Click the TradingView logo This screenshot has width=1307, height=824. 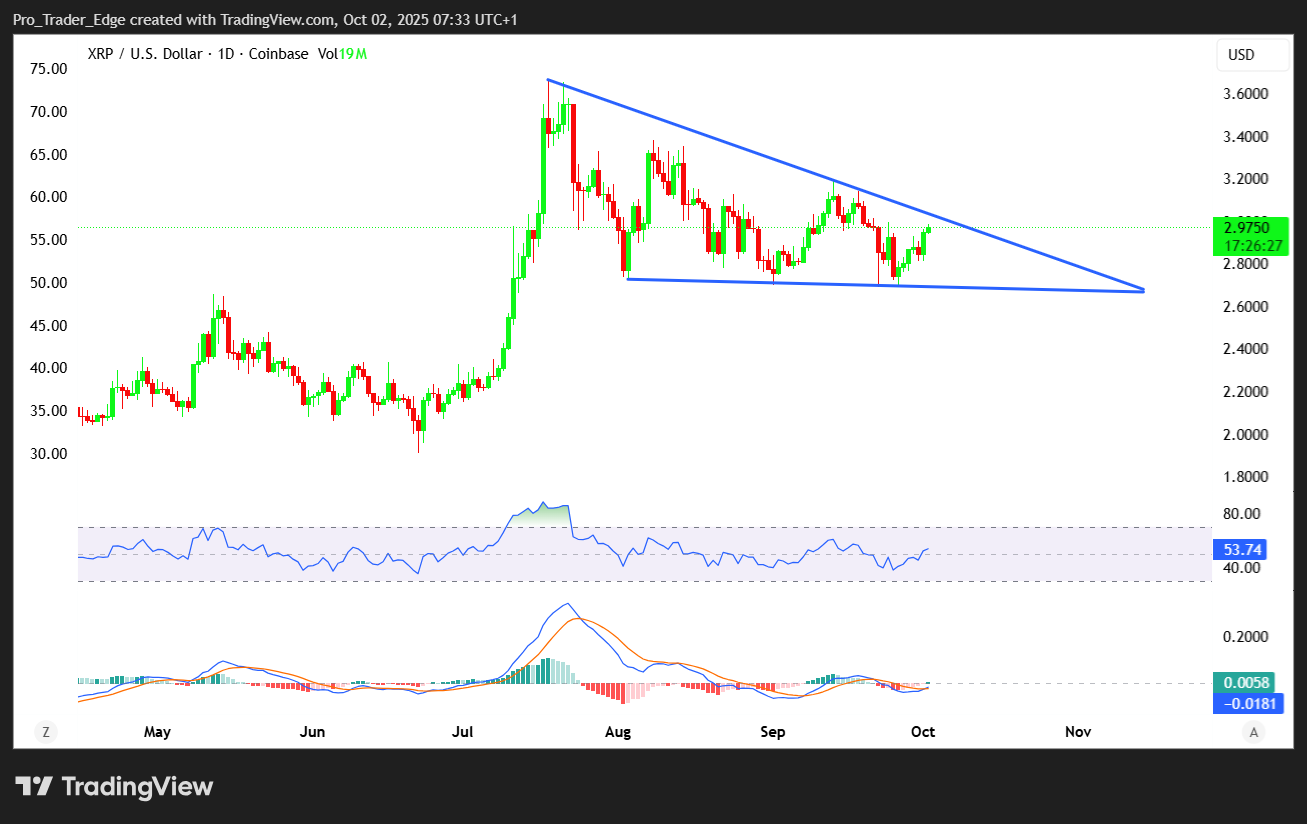click(x=114, y=786)
